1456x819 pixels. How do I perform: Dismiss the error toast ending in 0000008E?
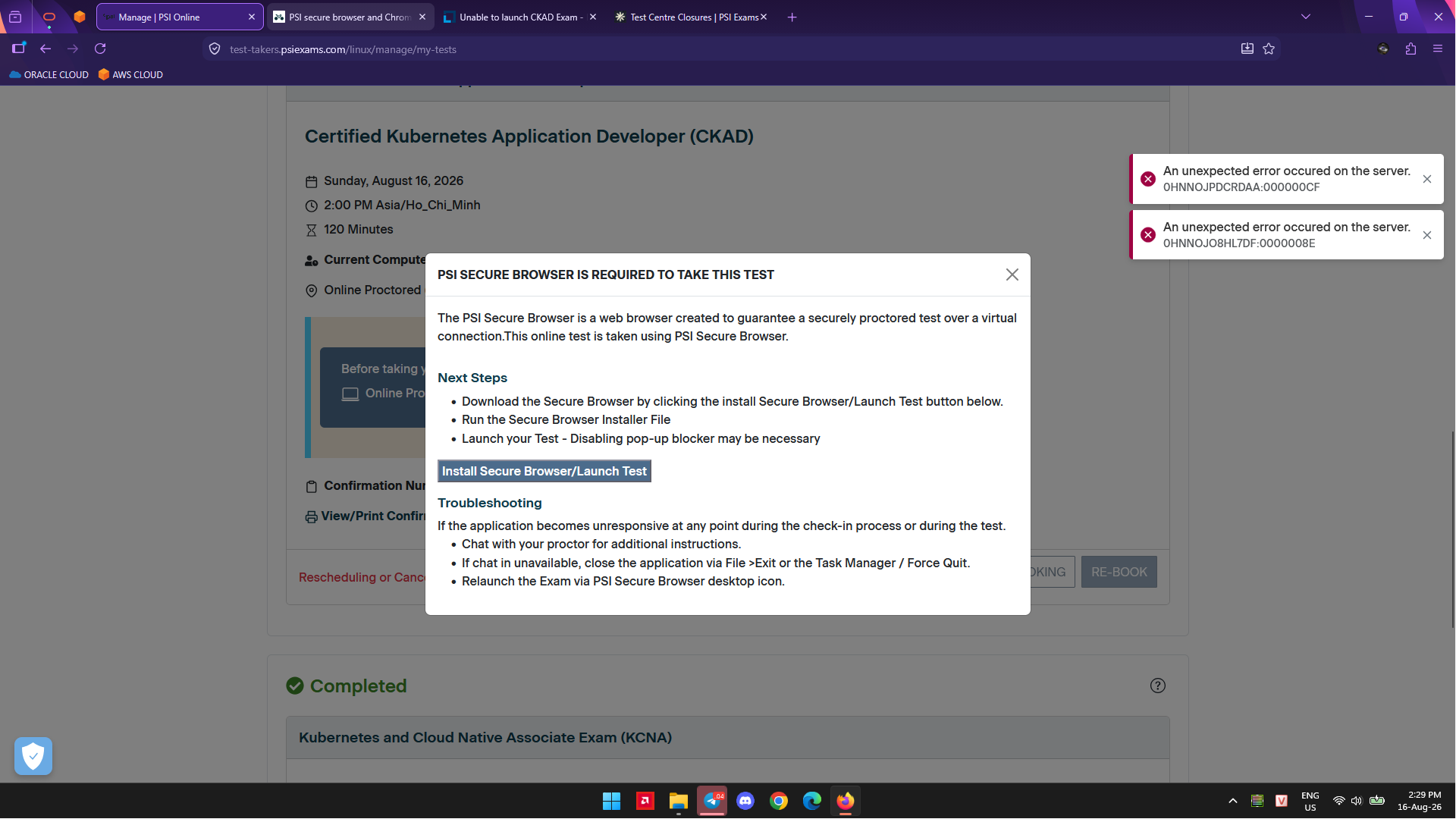pos(1427,235)
